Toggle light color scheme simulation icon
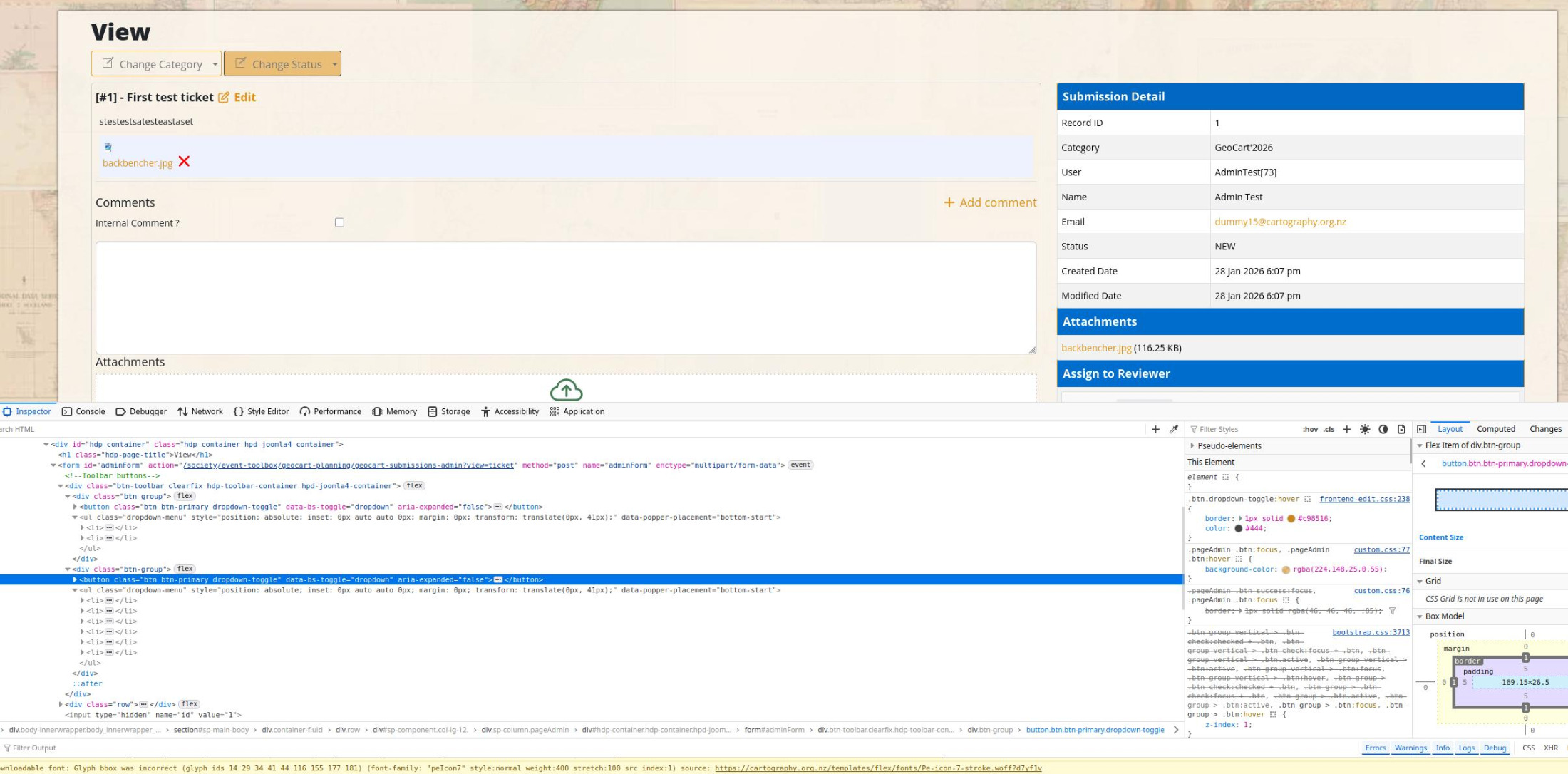 [1365, 429]
